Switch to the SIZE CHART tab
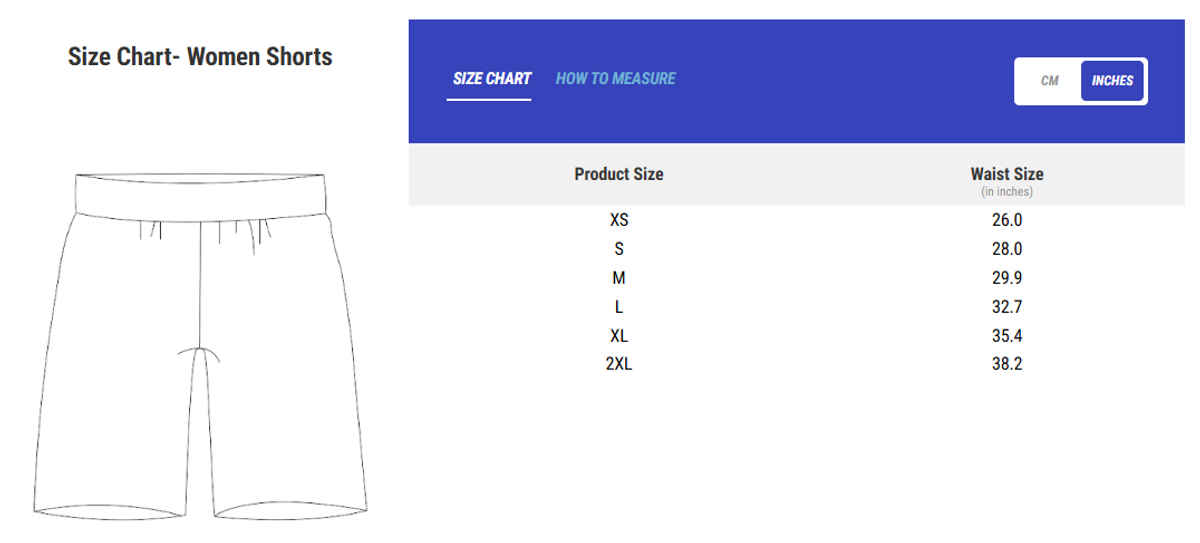The image size is (1200, 543). coord(491,78)
